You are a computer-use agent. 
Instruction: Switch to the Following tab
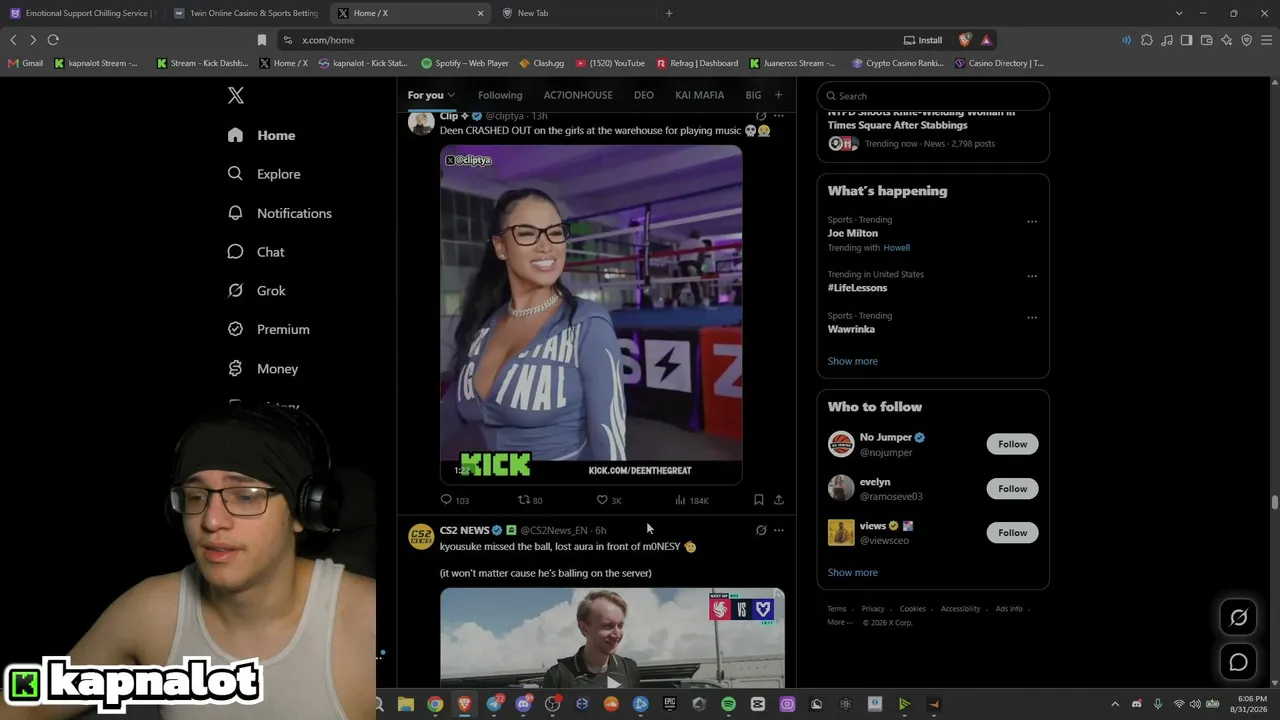point(500,95)
